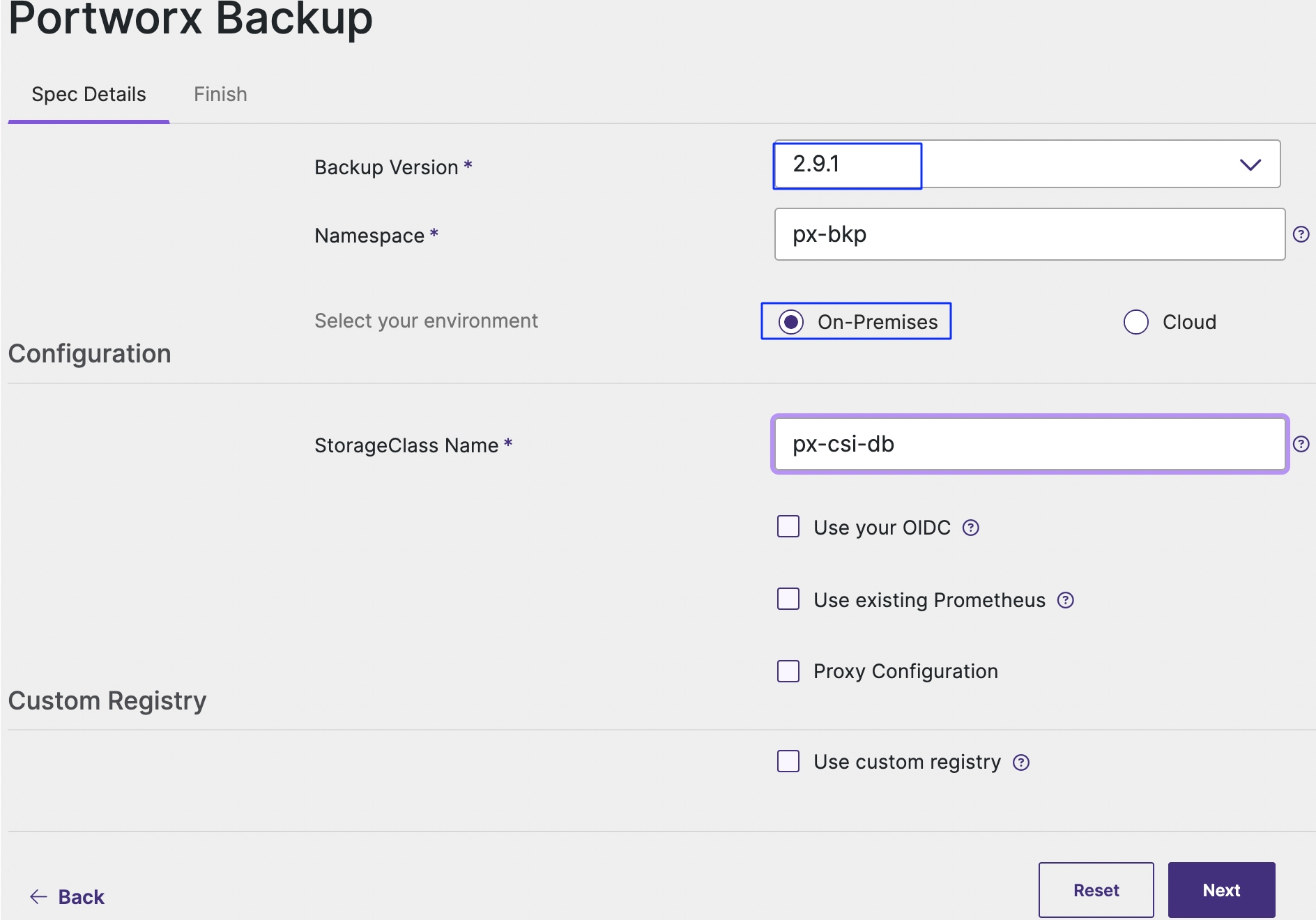The height and width of the screenshot is (920, 1316).
Task: Focus the StorageClass Name text field
Action: (x=1029, y=444)
